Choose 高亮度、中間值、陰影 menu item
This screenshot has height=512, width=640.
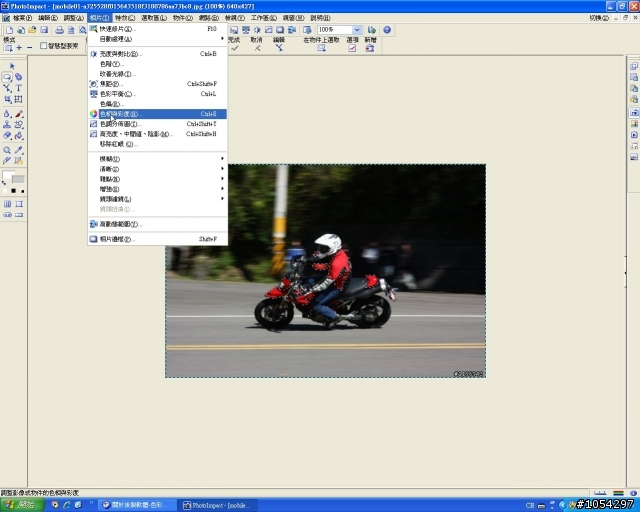click(x=158, y=134)
